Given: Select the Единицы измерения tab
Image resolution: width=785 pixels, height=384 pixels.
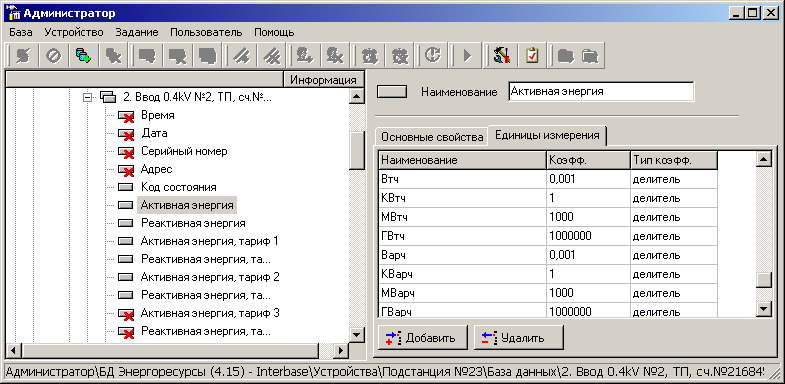Looking at the screenshot, I should (x=547, y=136).
